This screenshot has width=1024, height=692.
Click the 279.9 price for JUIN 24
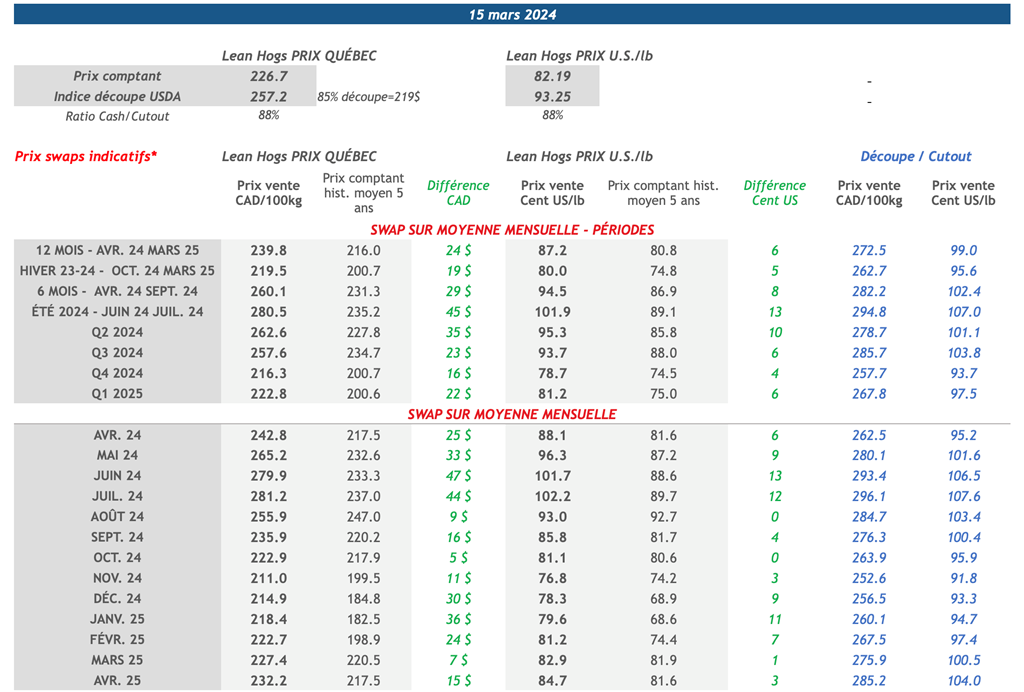(x=270, y=476)
